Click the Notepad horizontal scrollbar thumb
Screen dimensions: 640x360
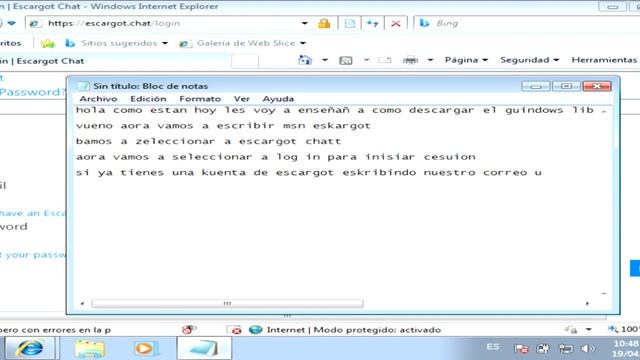[x=227, y=303]
